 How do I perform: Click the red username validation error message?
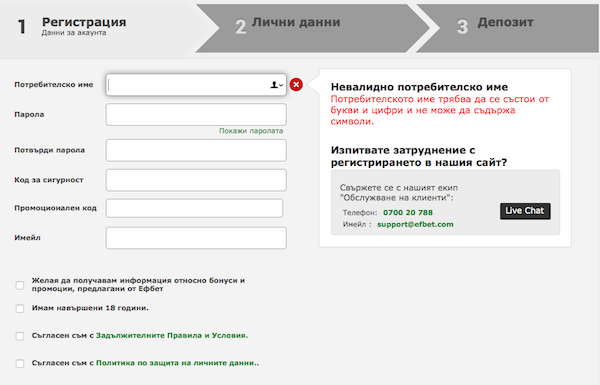click(440, 110)
